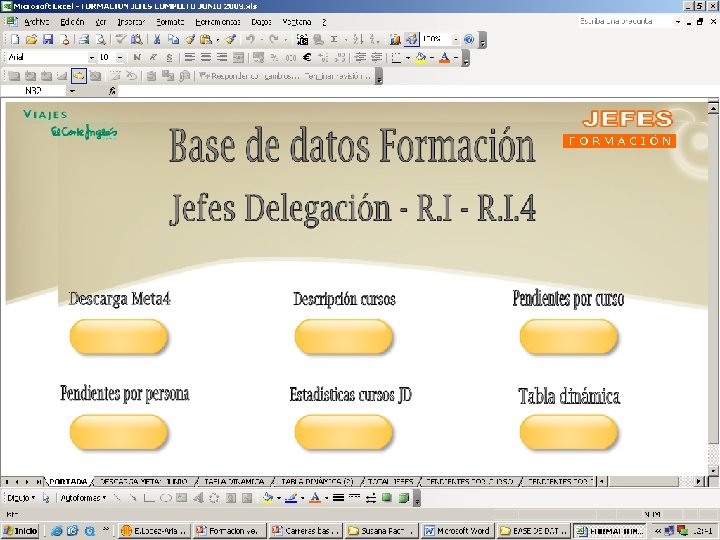Toggle Underline (S) formatting
This screenshot has width=720, height=540.
tap(169, 57)
